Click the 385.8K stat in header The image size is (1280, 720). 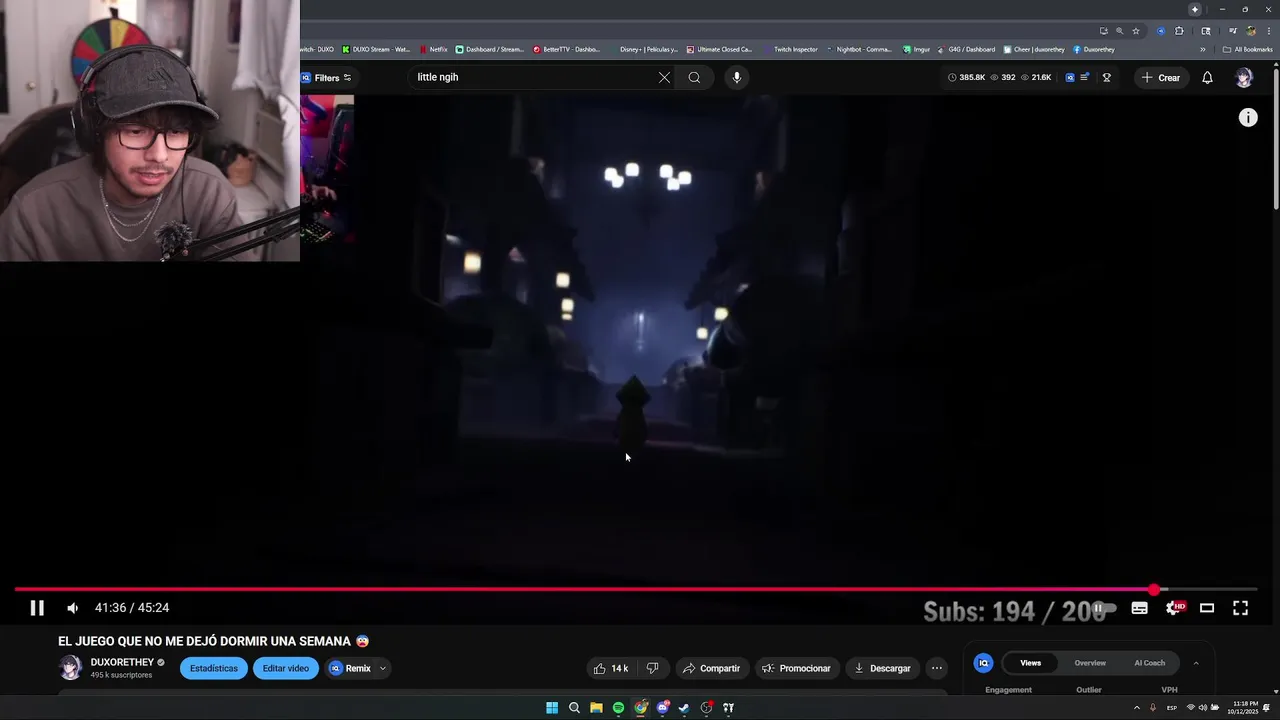tap(966, 77)
